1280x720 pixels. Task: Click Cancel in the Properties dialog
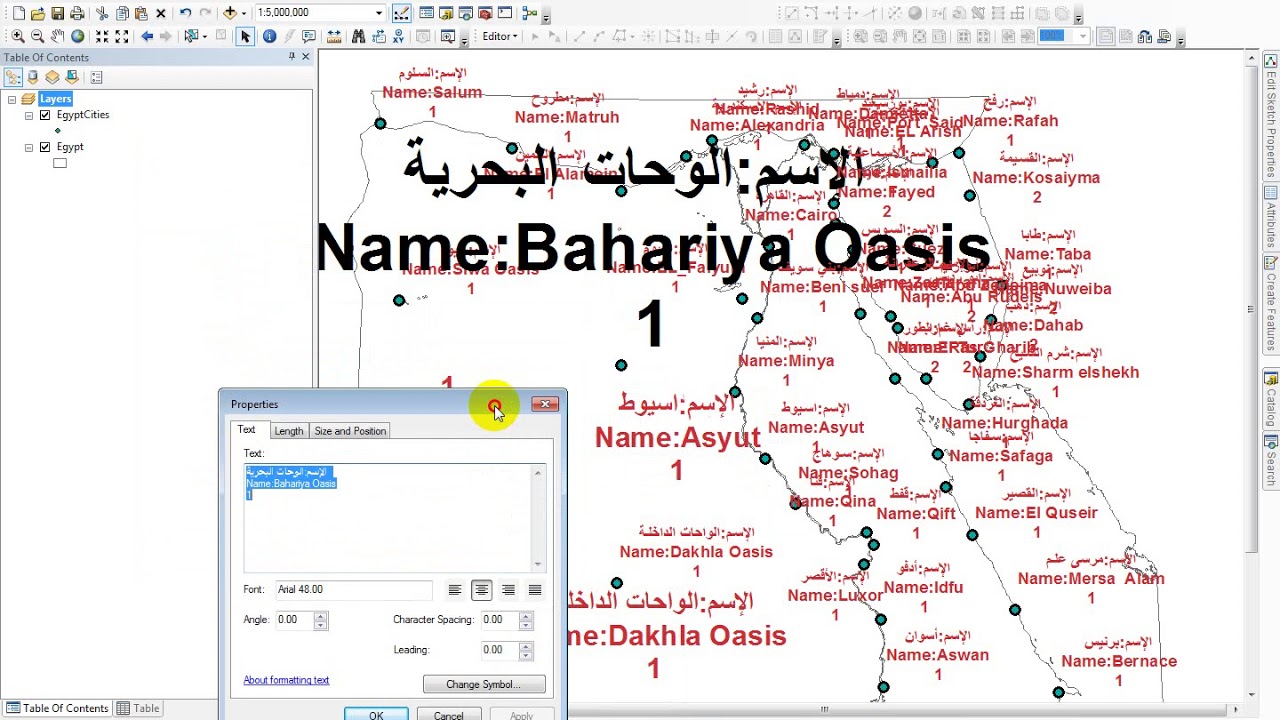448,715
